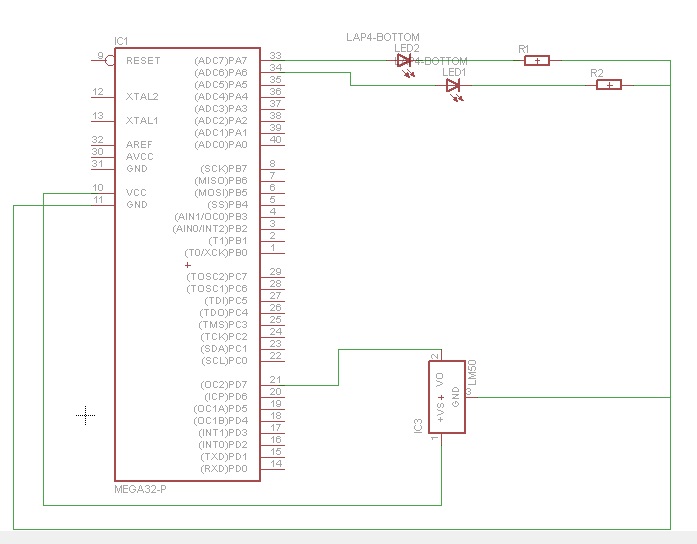Screen dimensions: 697x544
Task: Click the (SS)PB4 pin label
Action: coord(227,204)
